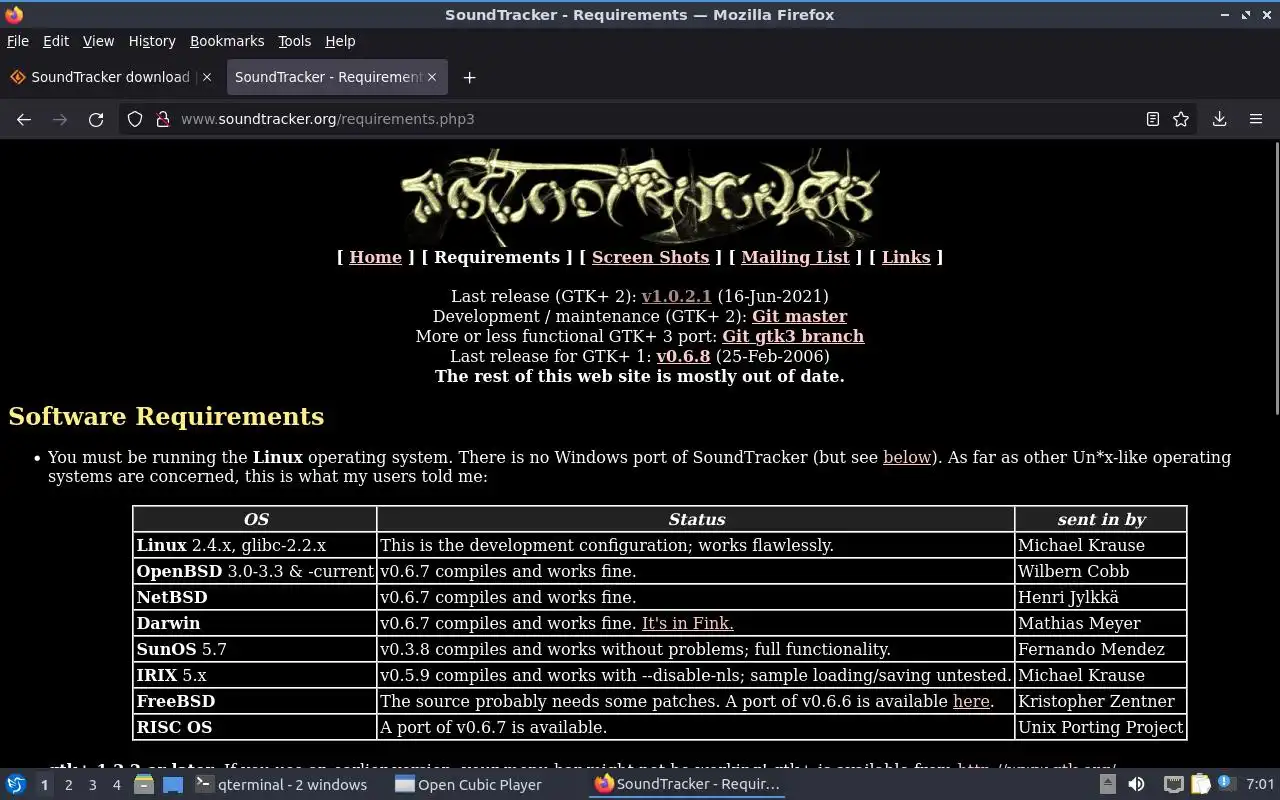
Task: Open the View menu
Action: 98,41
